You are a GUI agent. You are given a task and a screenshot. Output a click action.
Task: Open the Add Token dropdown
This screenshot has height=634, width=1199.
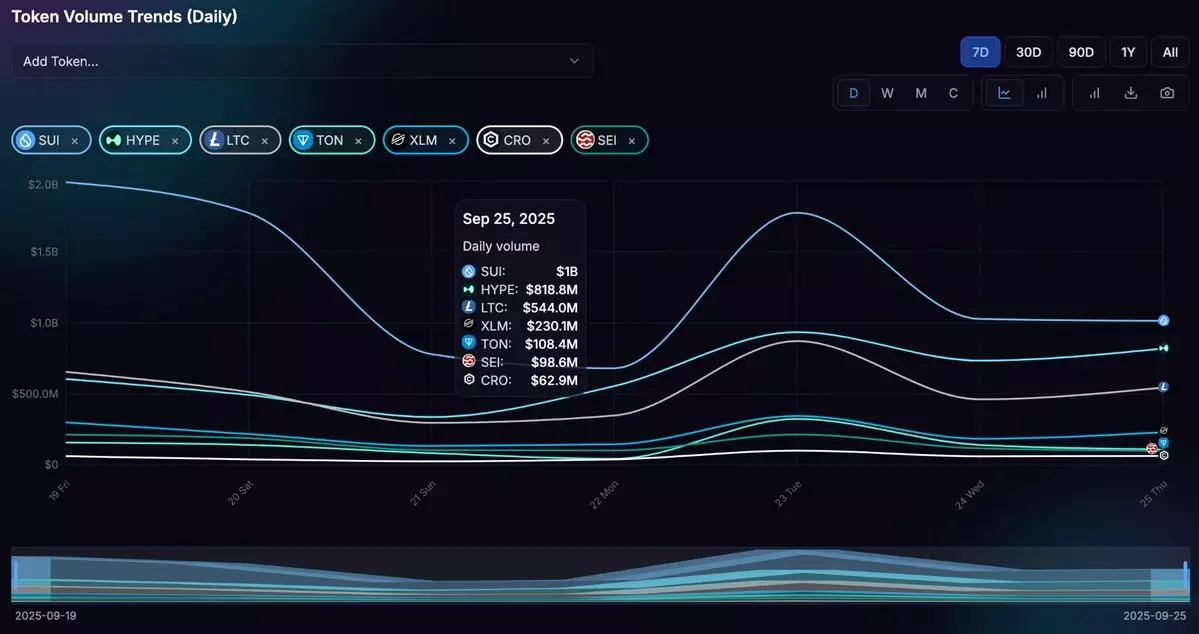tap(302, 61)
